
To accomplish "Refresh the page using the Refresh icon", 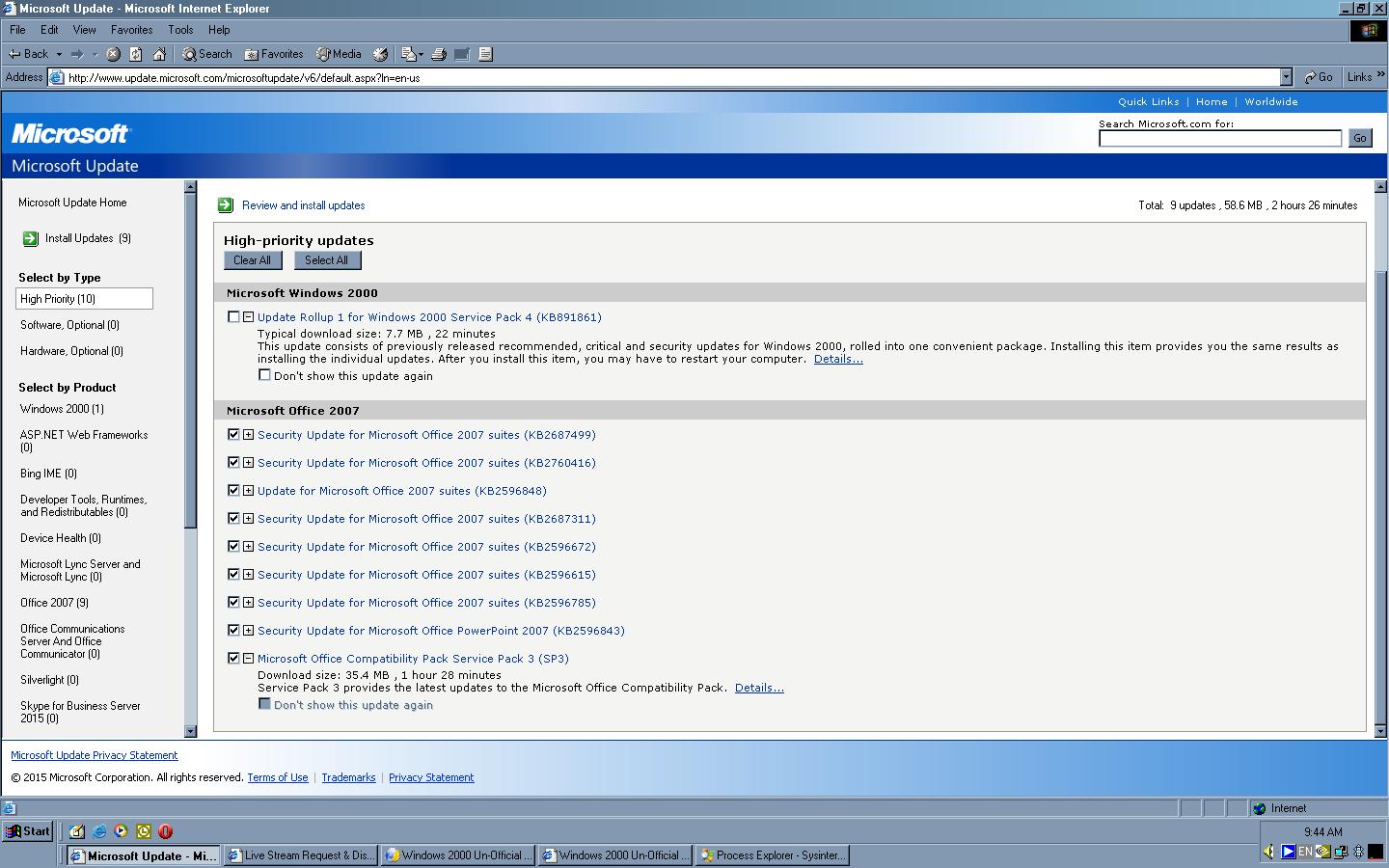I will point(136,54).
